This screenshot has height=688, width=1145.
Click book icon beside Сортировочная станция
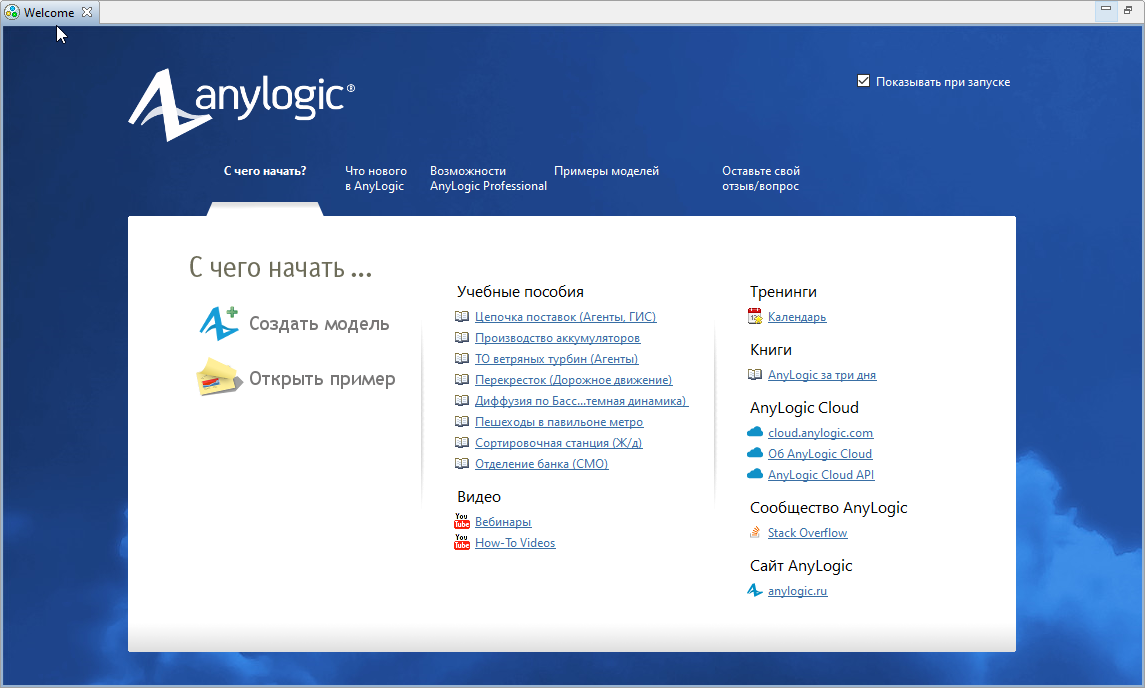(x=462, y=443)
